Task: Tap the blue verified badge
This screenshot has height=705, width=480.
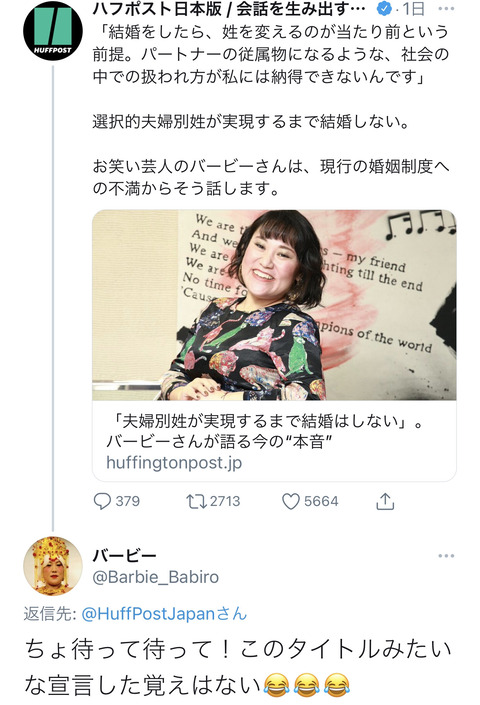Action: pos(383,9)
